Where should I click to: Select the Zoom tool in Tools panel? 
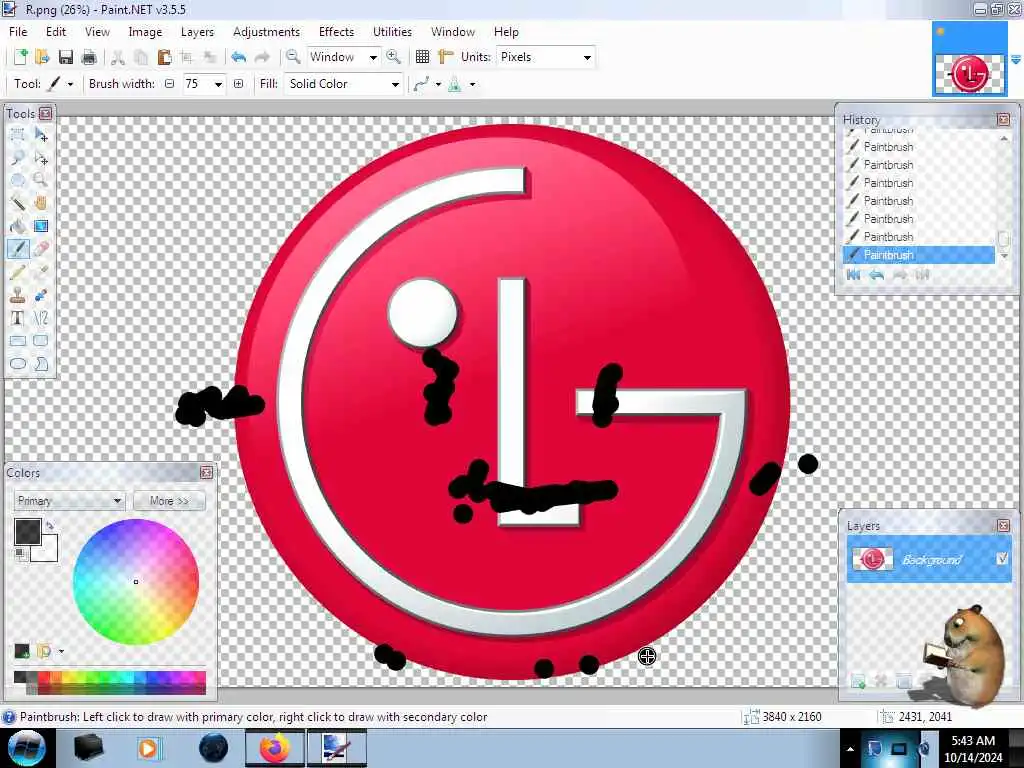40,181
